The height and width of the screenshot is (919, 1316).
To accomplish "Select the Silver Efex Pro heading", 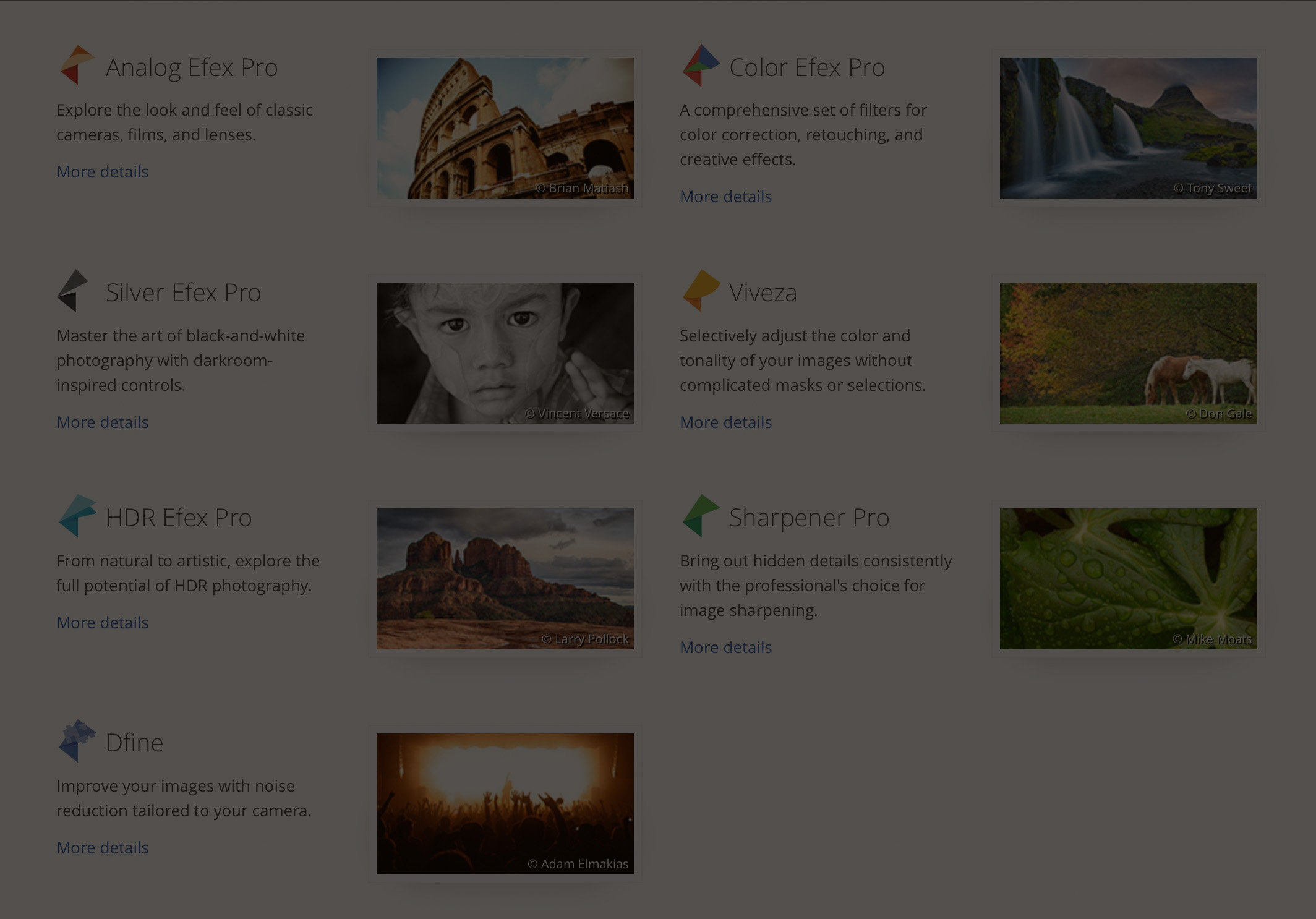I will 184,293.
